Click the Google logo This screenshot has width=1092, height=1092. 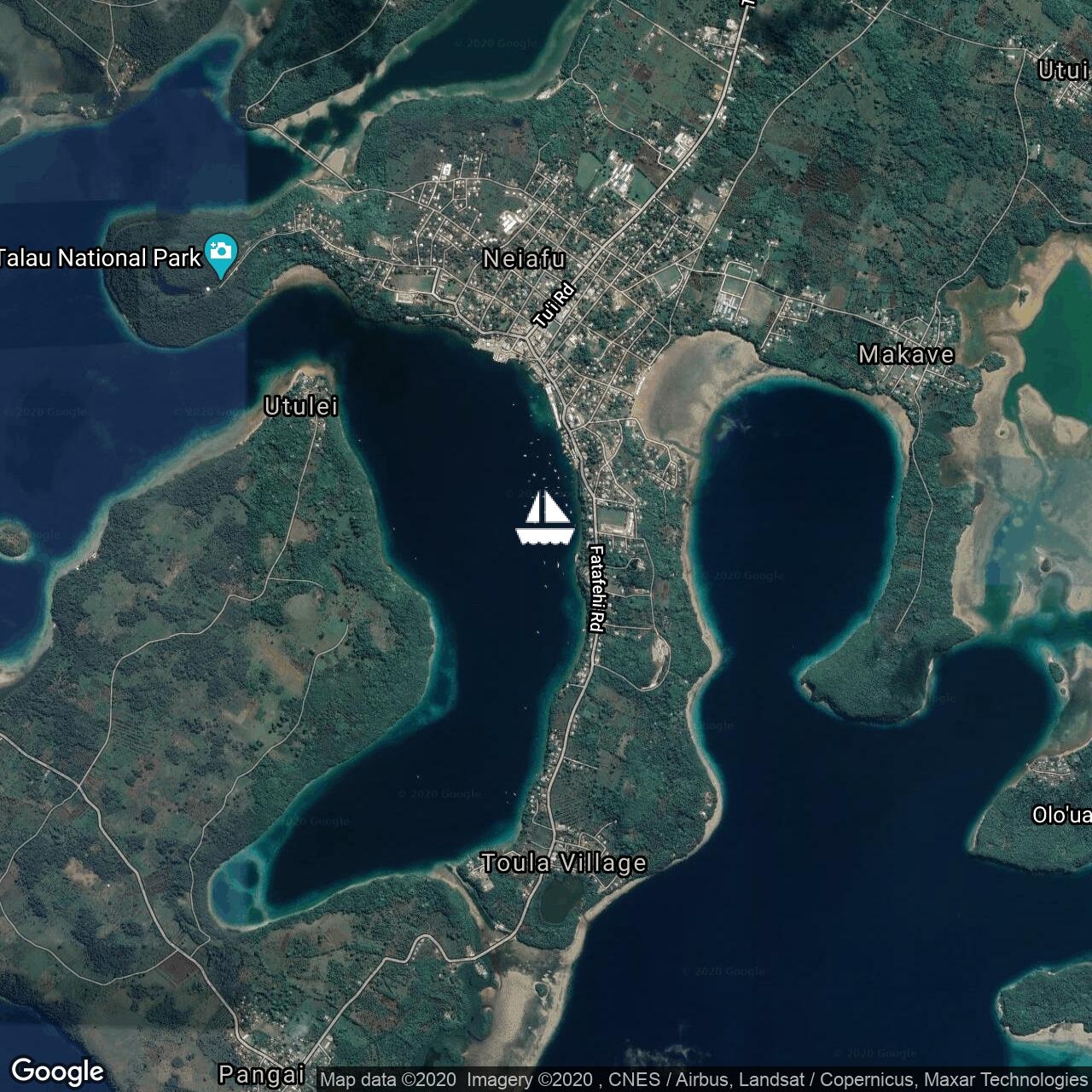[x=58, y=1071]
